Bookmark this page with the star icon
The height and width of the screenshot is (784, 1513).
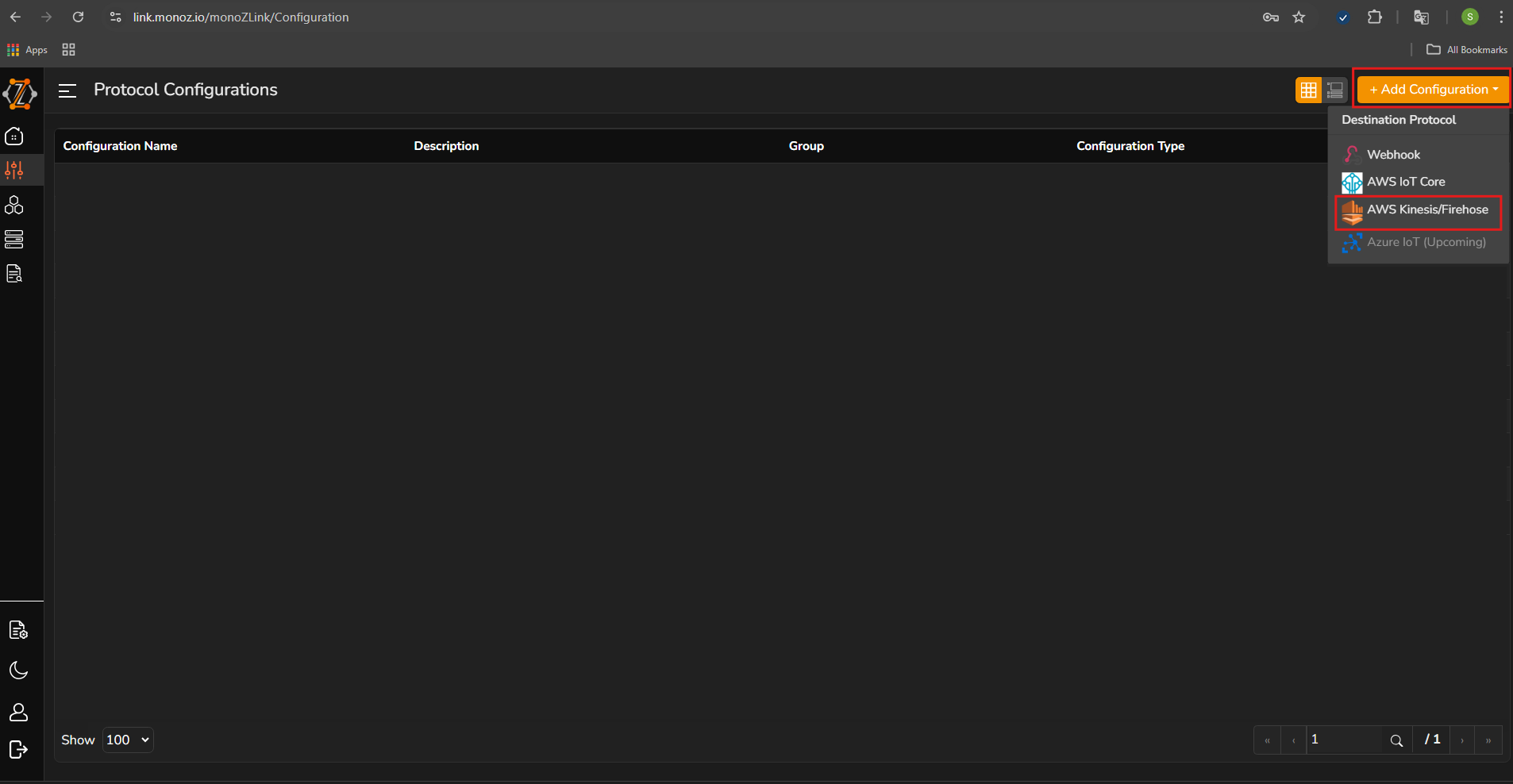click(x=1299, y=17)
